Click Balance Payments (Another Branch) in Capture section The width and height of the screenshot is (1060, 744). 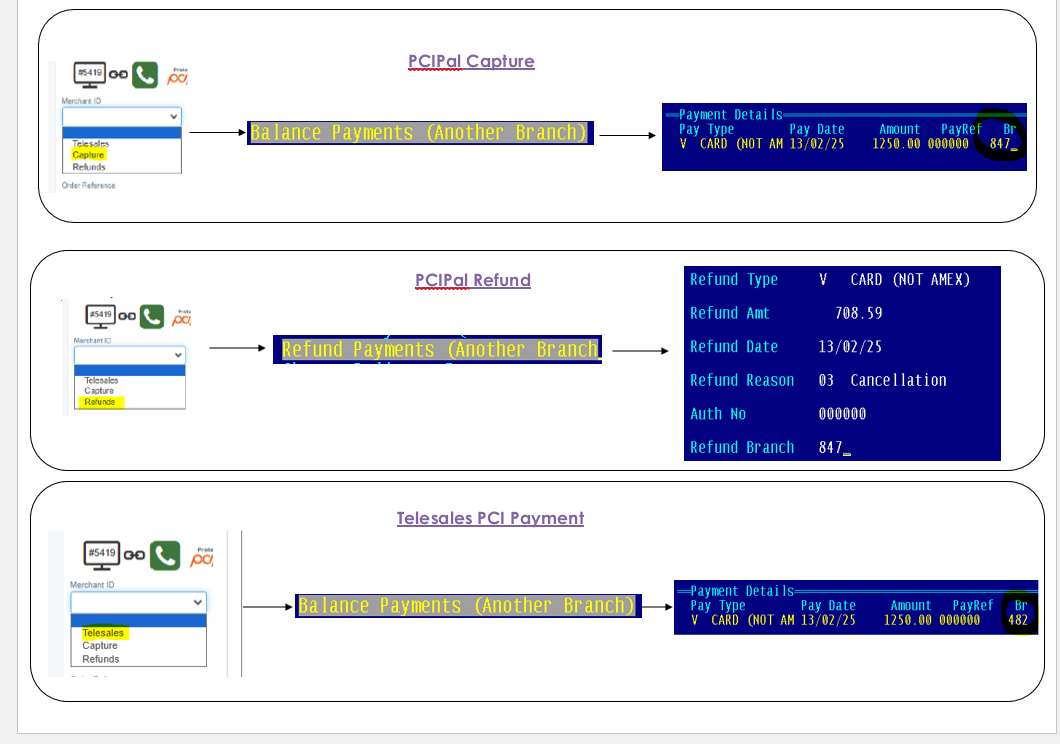coord(419,132)
